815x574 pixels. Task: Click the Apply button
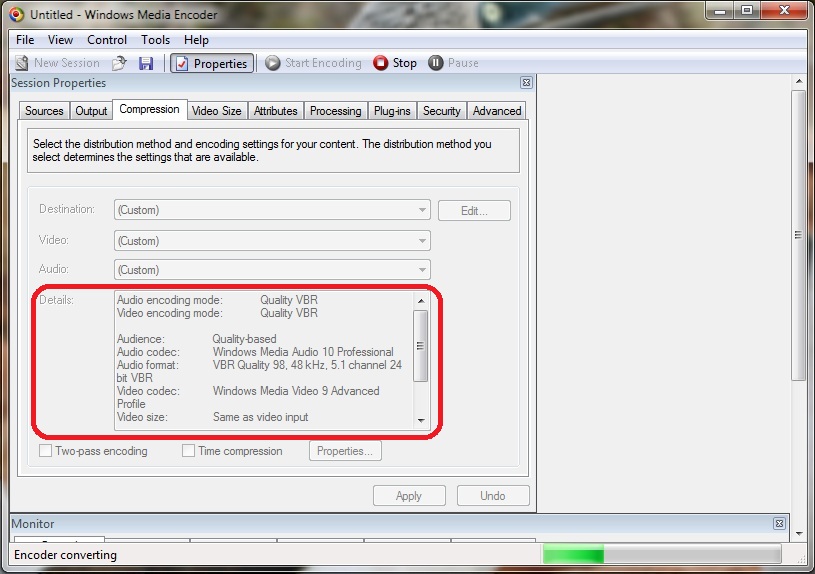[409, 495]
